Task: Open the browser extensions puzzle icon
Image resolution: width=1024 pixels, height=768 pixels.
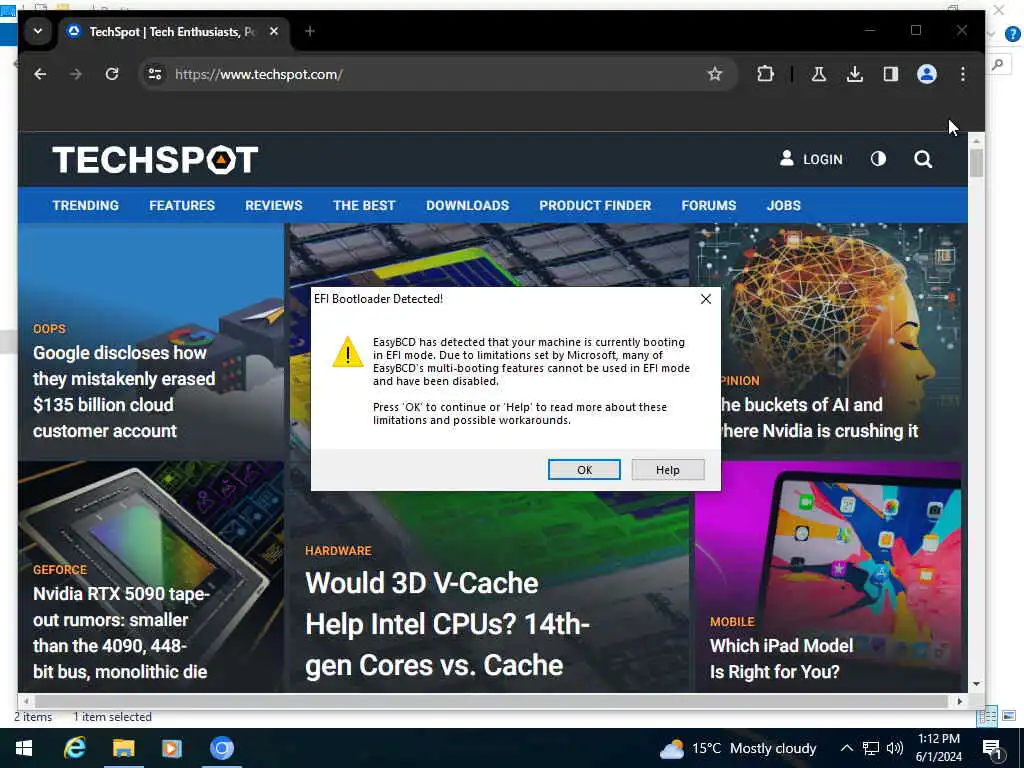Action: pyautogui.click(x=765, y=74)
